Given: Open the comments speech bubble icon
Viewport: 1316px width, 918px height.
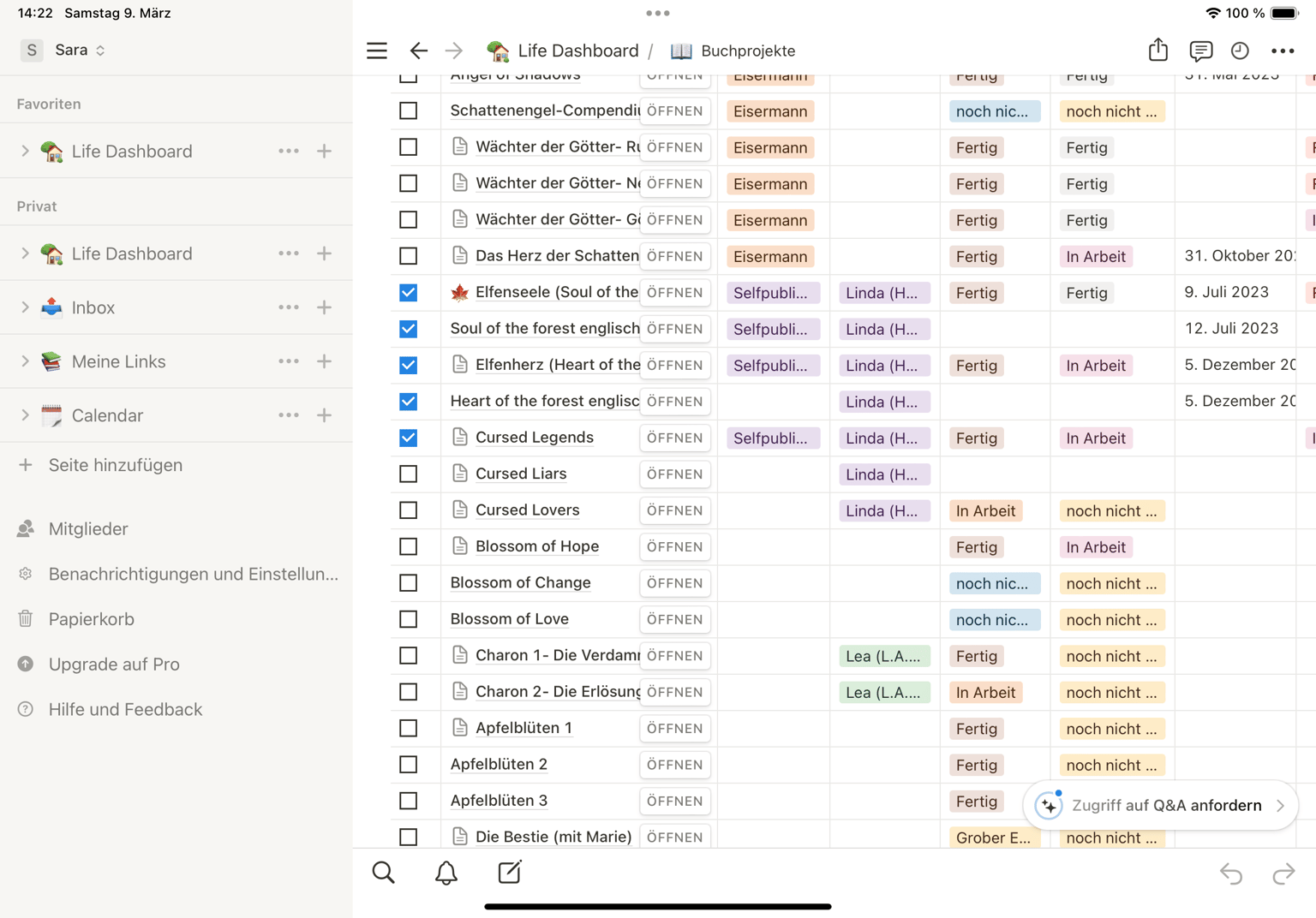Looking at the screenshot, I should 1200,51.
